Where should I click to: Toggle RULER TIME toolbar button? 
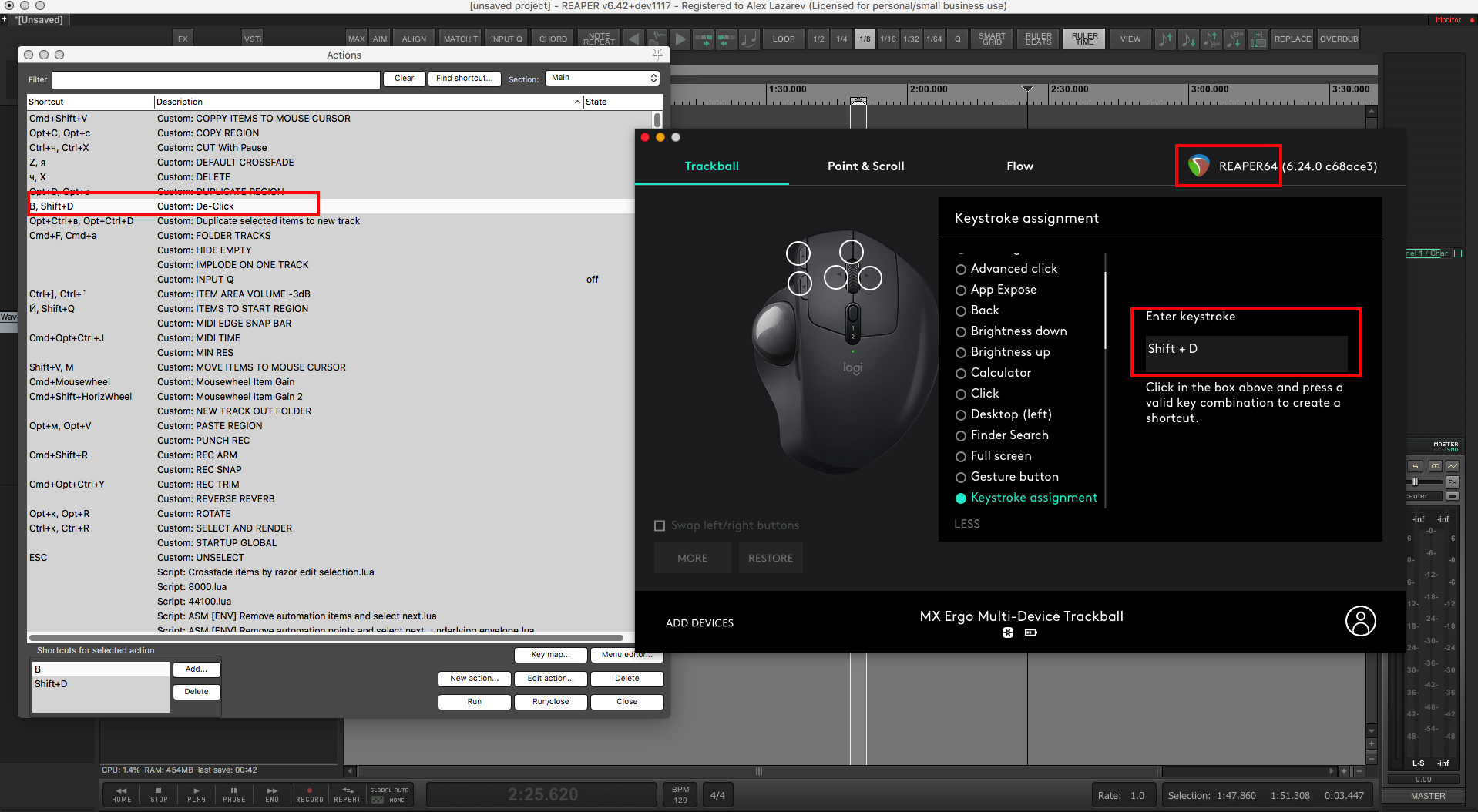coord(1084,39)
